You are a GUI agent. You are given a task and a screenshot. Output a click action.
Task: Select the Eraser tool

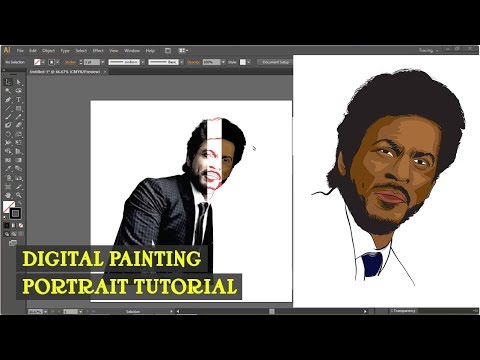pyautogui.click(x=19, y=125)
